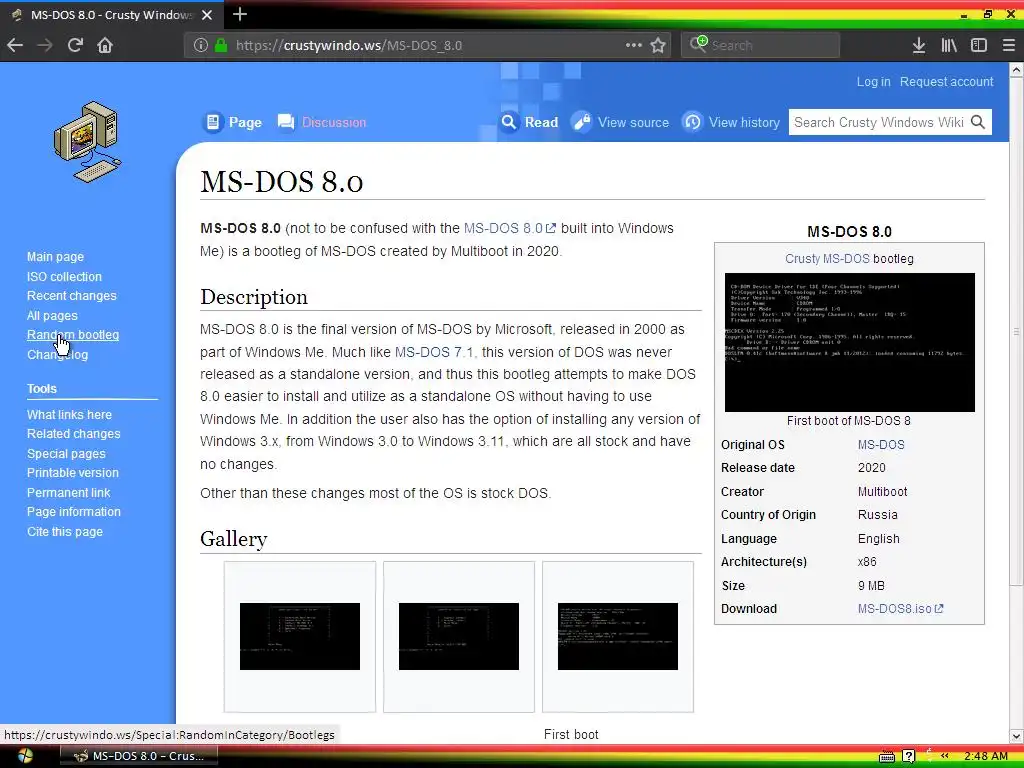Open the View source tab
Image resolution: width=1024 pixels, height=768 pixels.
click(x=620, y=122)
